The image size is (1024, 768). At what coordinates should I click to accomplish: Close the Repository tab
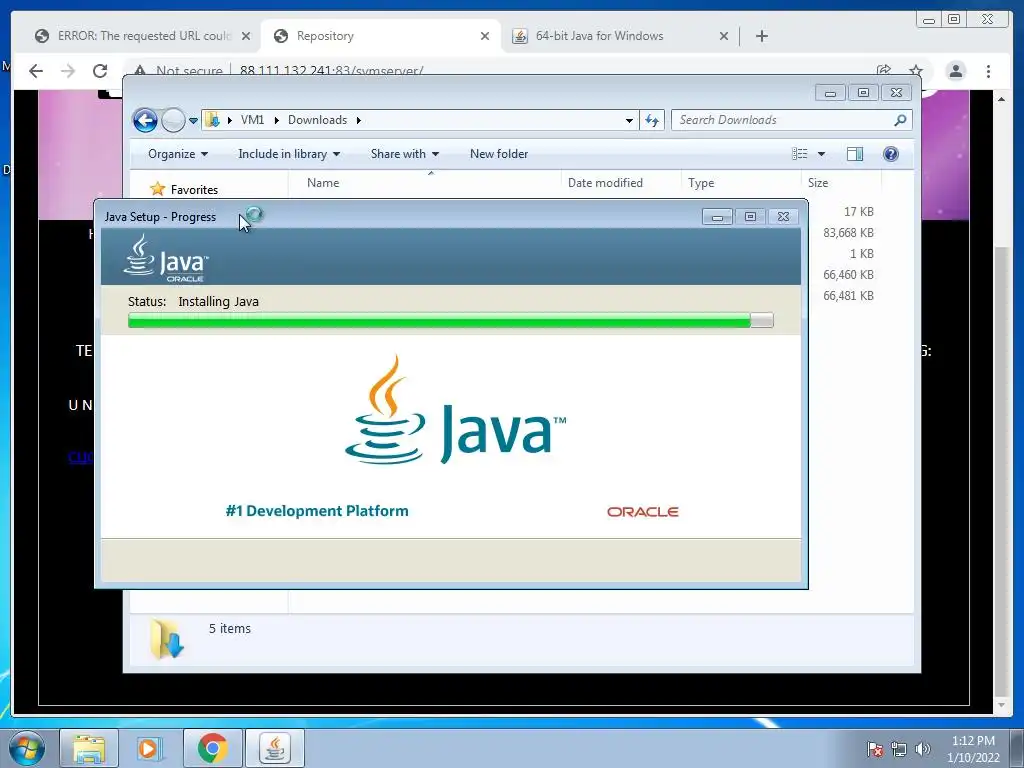coord(485,36)
